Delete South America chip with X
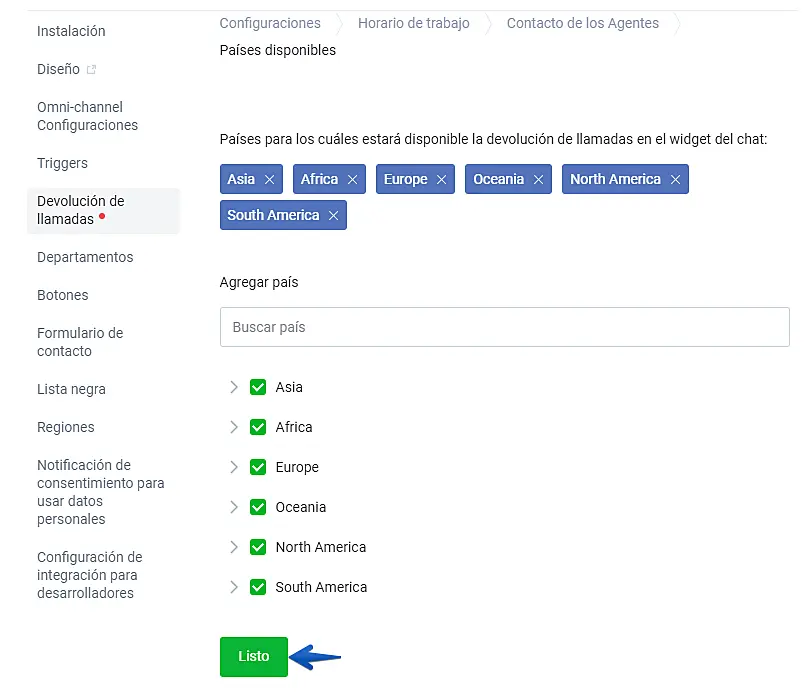Viewport: 812px width, 693px height. click(x=333, y=216)
